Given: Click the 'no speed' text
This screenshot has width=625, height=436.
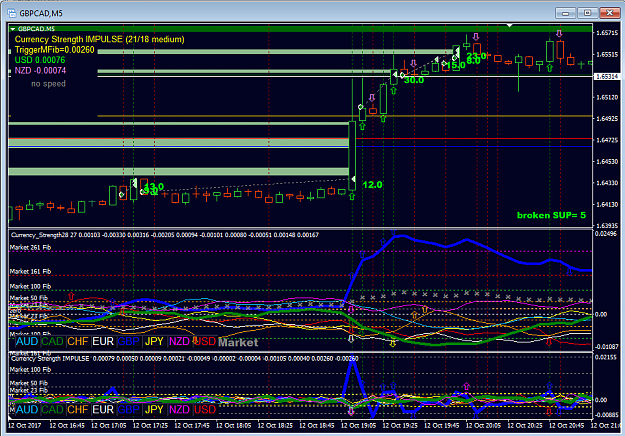Looking at the screenshot, I should coord(48,84).
